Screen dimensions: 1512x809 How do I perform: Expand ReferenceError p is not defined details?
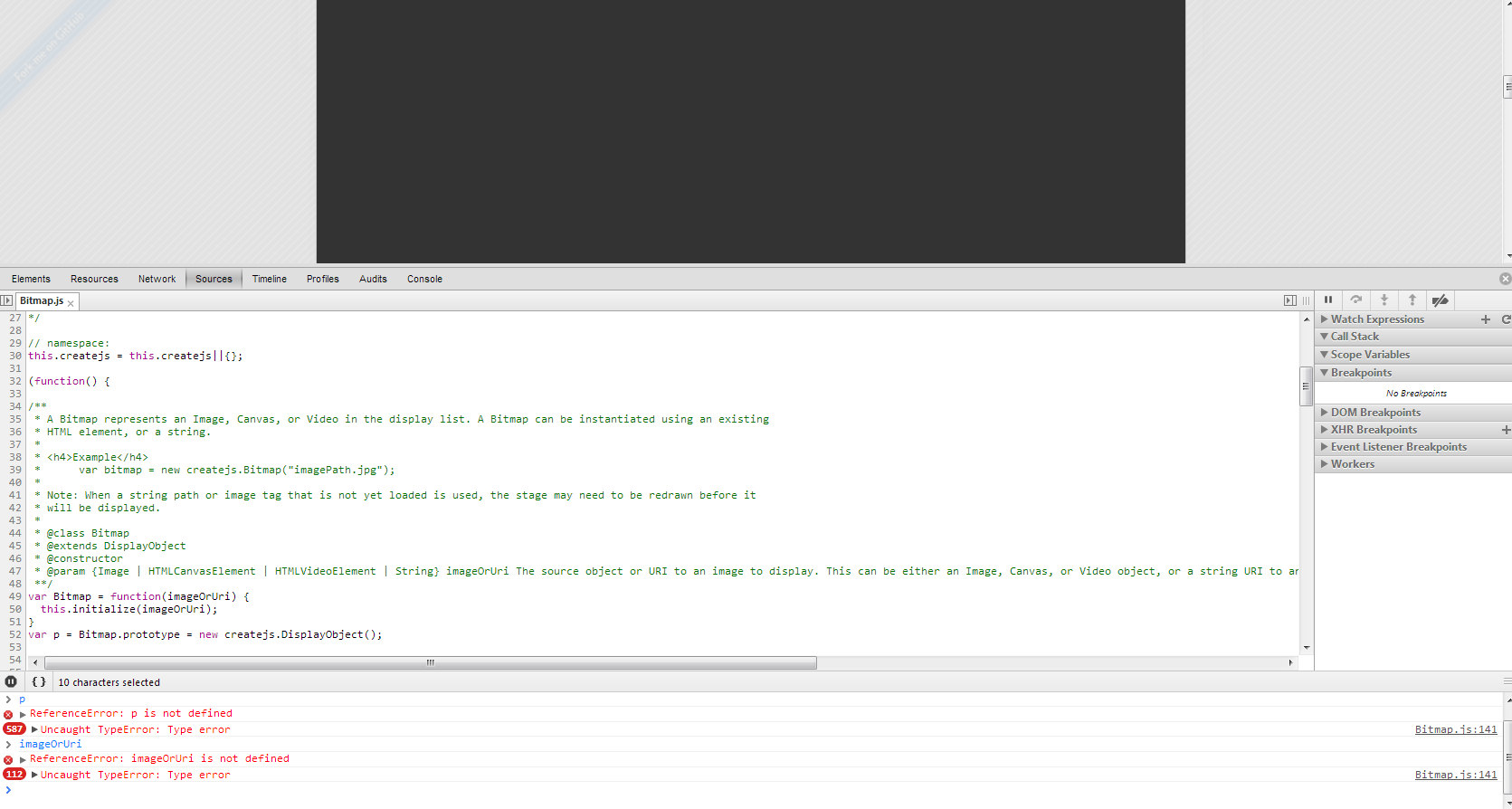23,714
